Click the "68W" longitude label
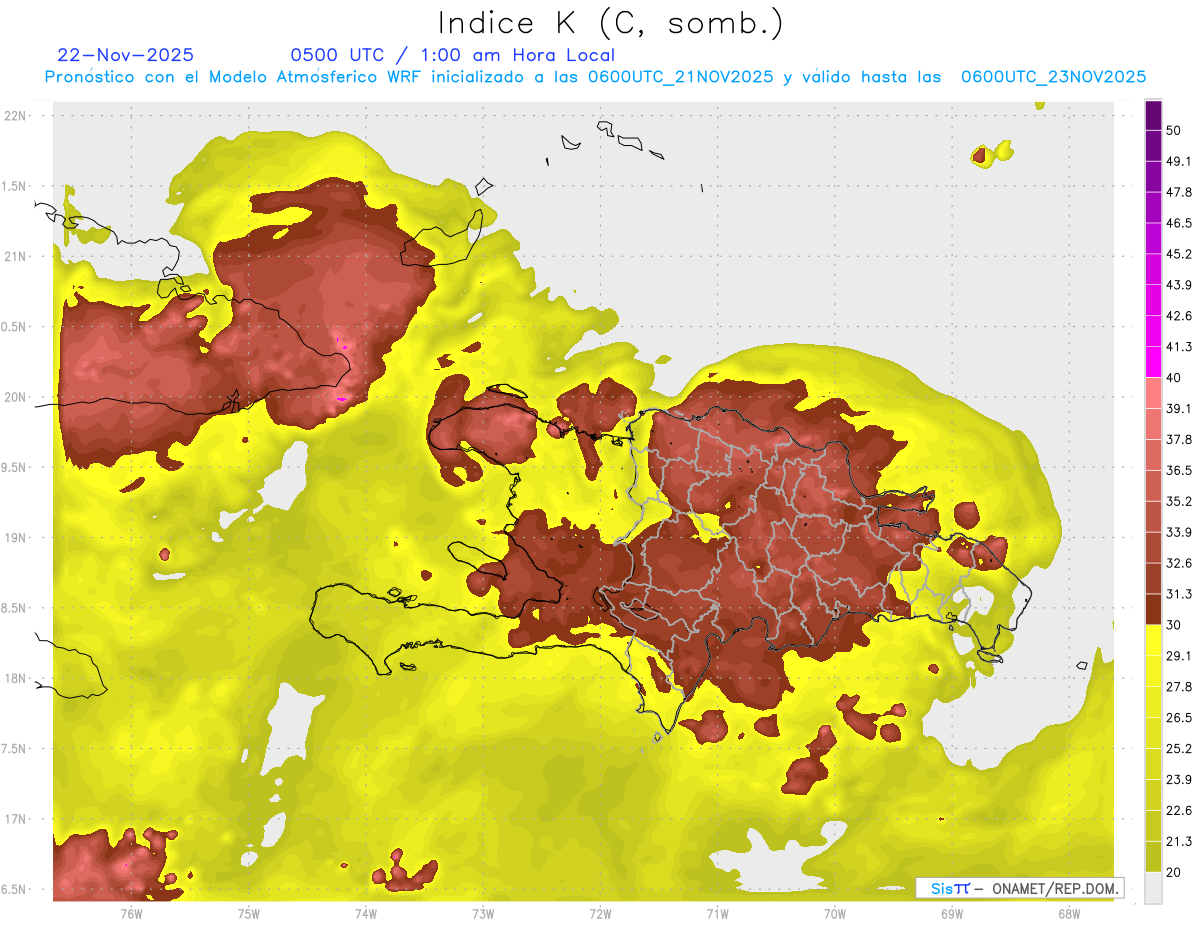 tap(1068, 913)
